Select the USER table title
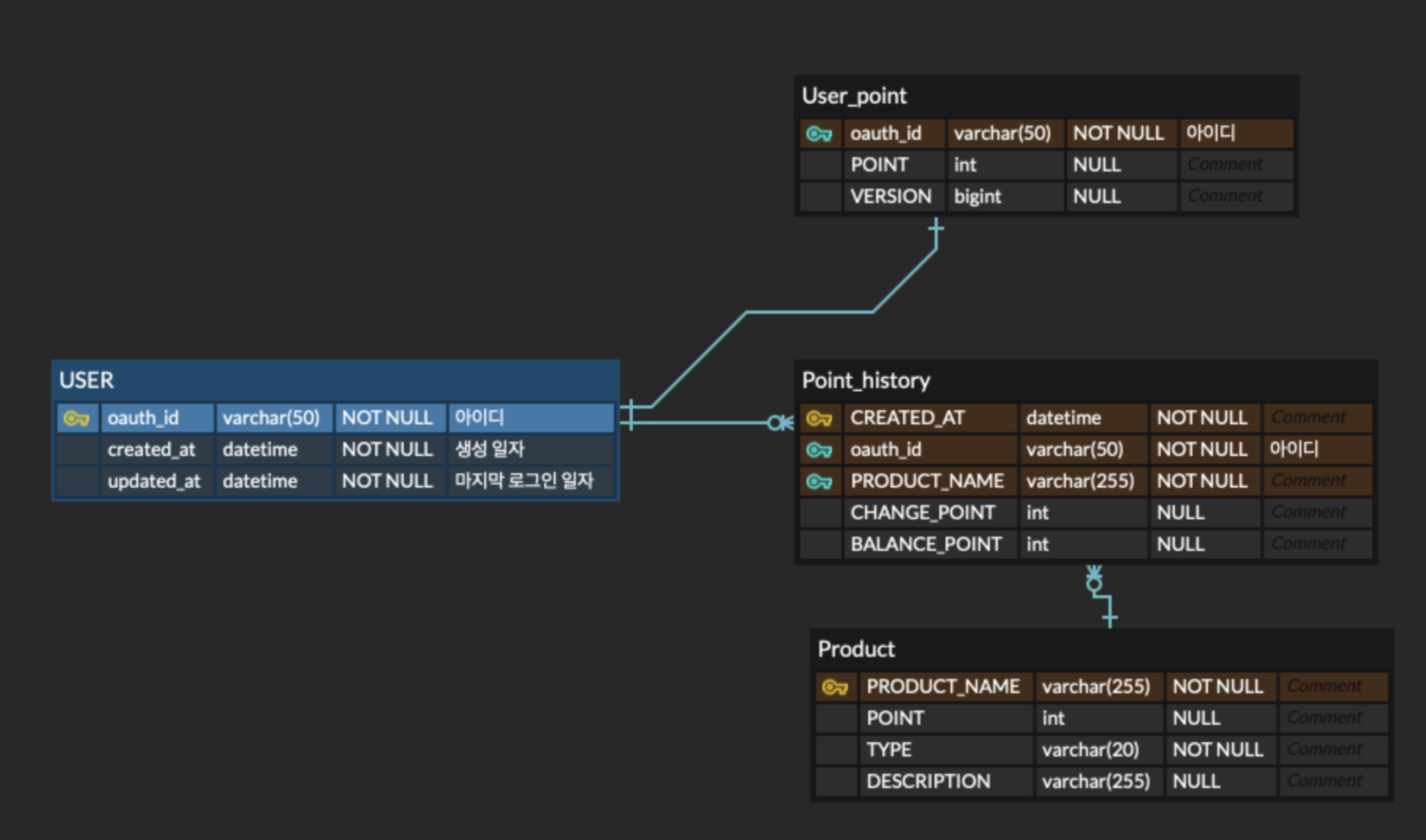Image resolution: width=1426 pixels, height=840 pixels. click(87, 380)
